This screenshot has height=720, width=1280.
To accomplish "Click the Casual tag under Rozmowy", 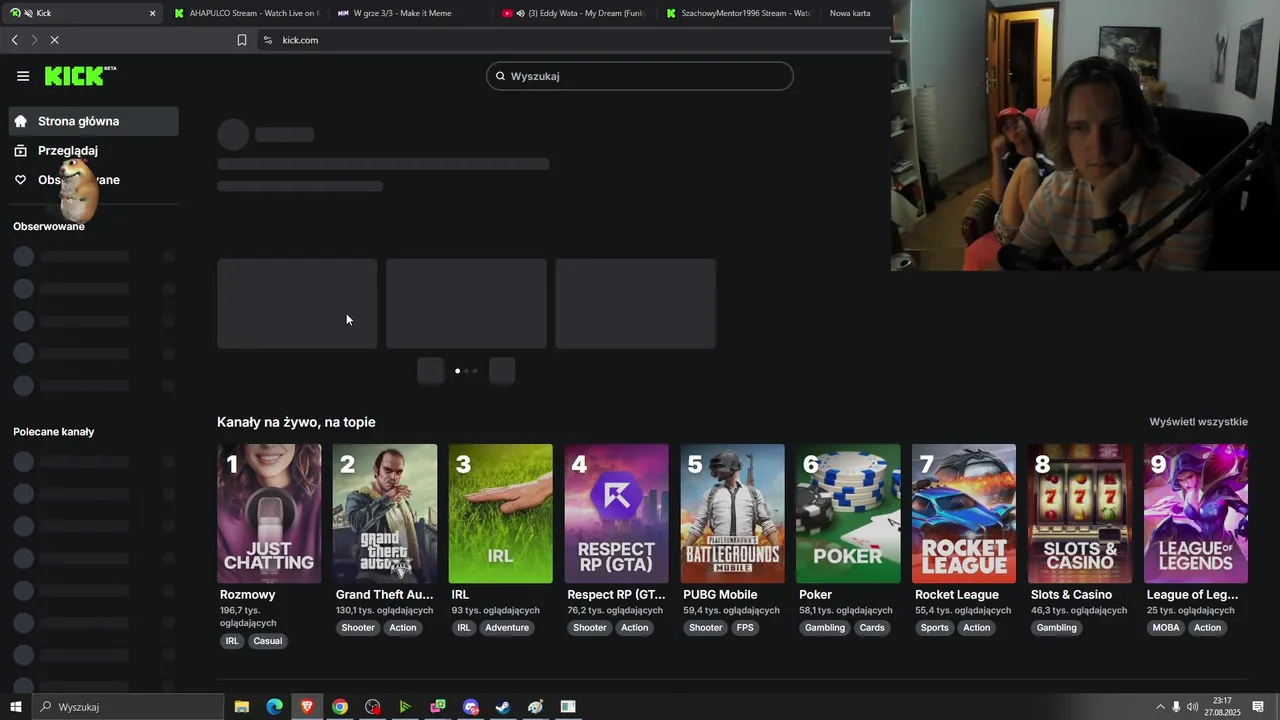I will pos(268,641).
